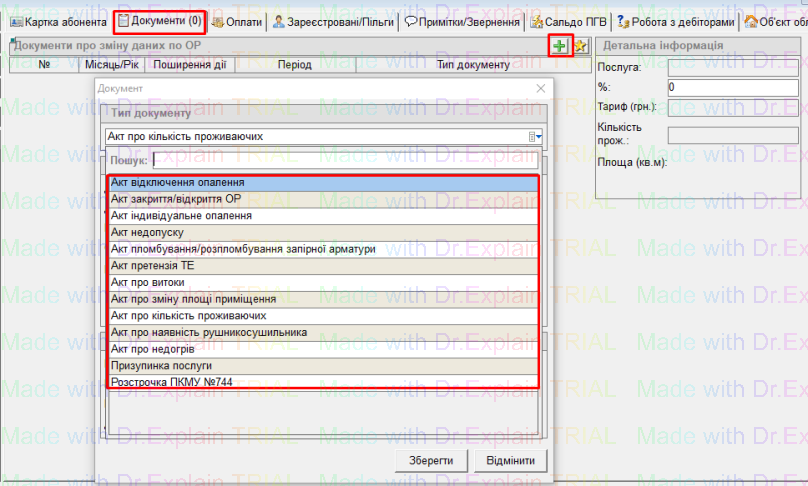The height and width of the screenshot is (486, 808).
Task: Click the Відмінити button
Action: click(514, 460)
